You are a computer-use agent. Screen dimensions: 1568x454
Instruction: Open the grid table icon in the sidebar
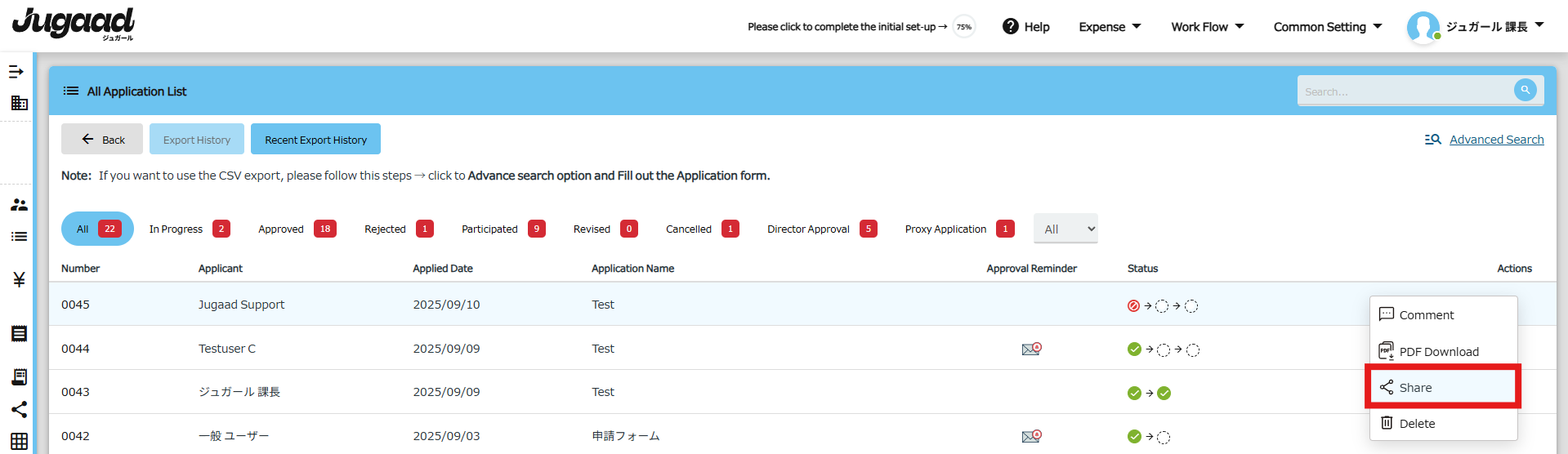pyautogui.click(x=19, y=442)
